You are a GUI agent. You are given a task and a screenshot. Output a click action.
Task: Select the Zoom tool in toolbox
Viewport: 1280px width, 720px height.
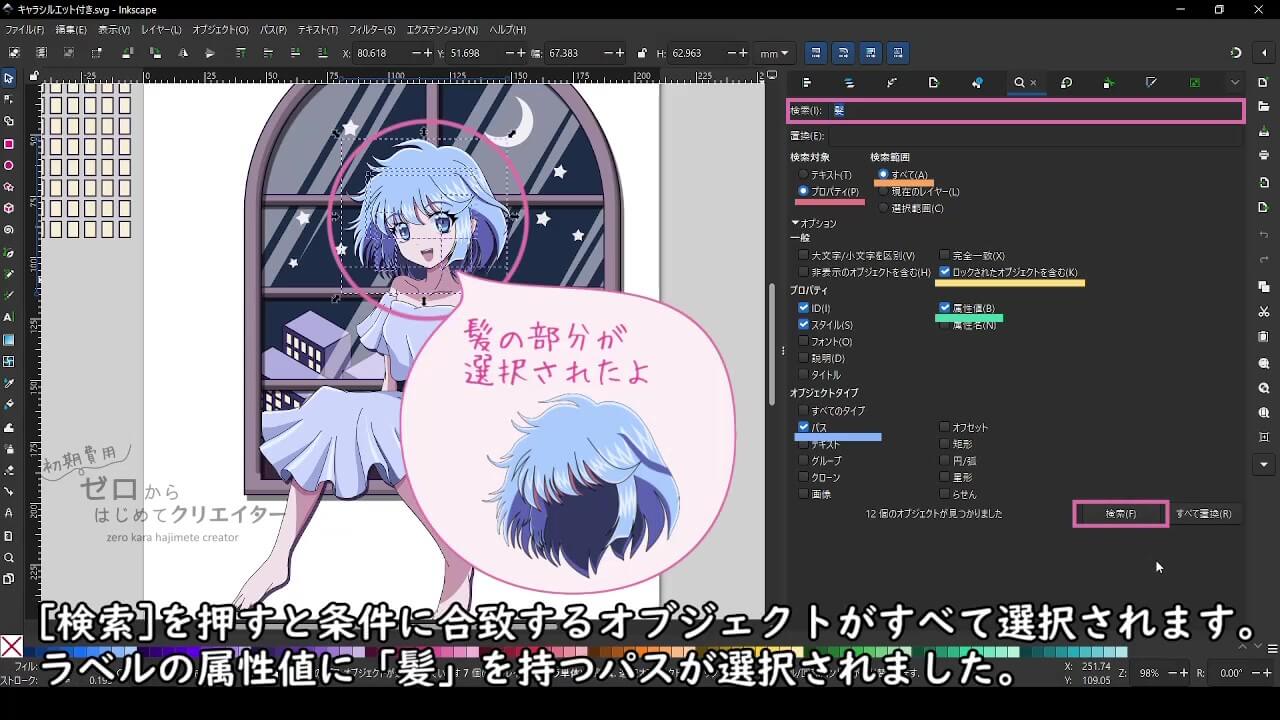(x=9, y=557)
